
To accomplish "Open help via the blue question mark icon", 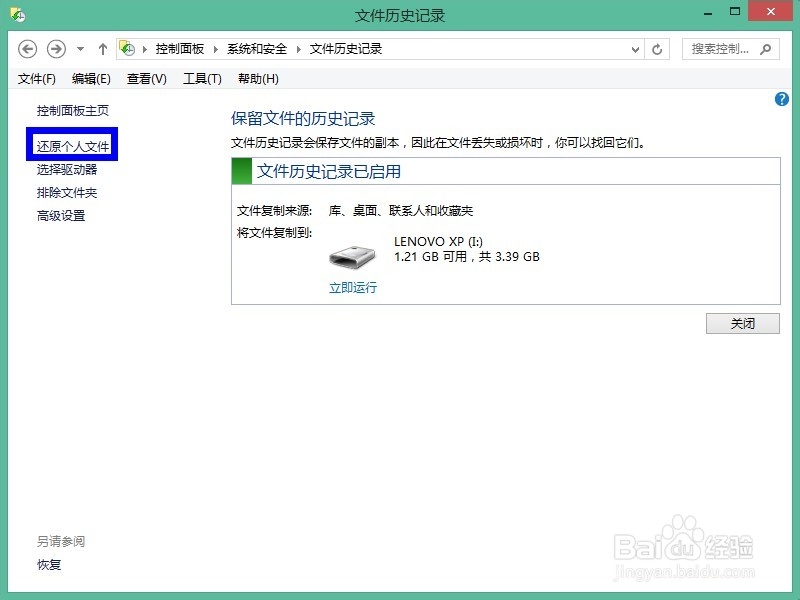I will tap(782, 99).
